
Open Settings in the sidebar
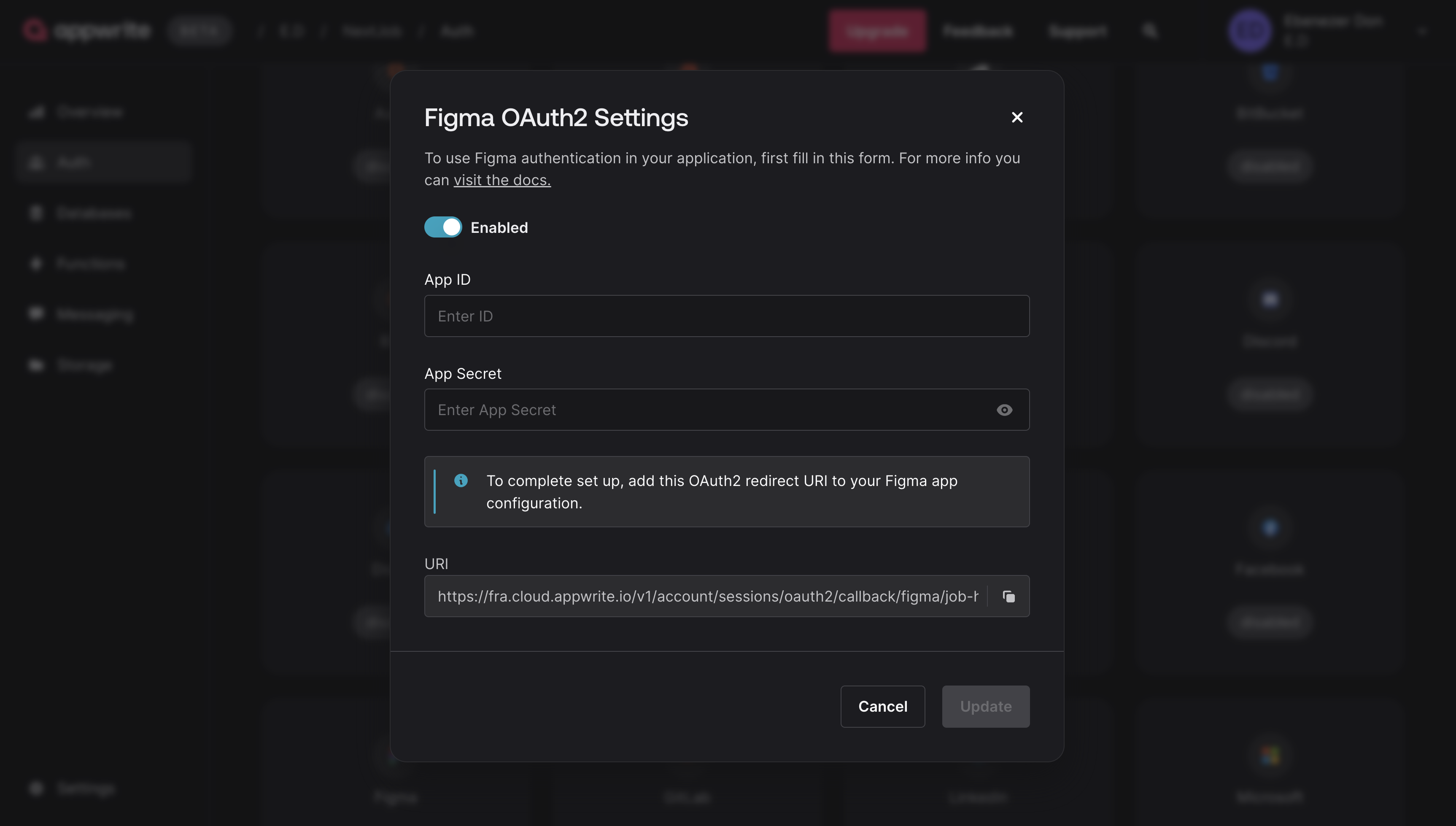tap(86, 788)
